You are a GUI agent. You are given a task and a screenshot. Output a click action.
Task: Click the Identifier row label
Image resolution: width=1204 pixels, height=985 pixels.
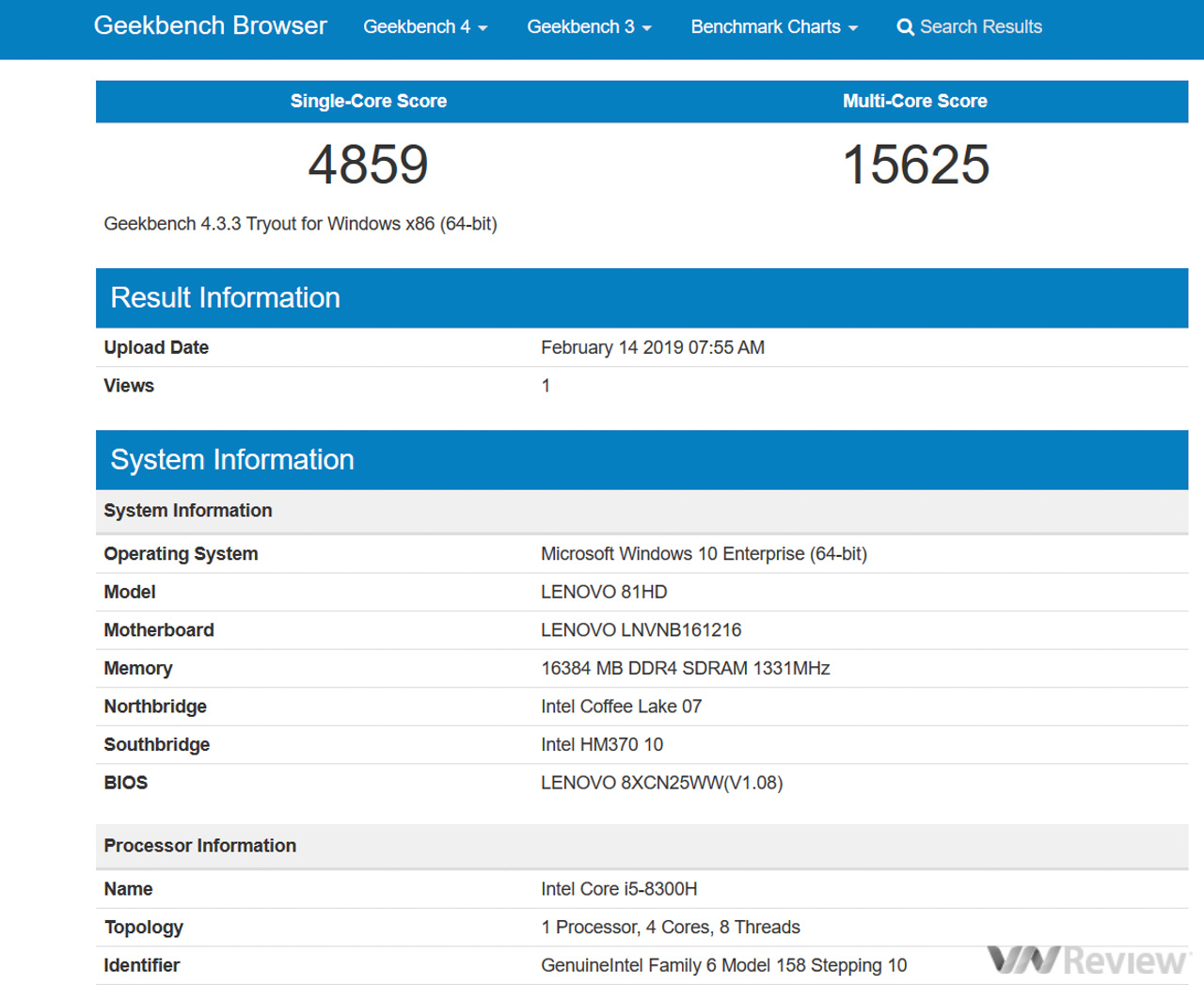[142, 965]
